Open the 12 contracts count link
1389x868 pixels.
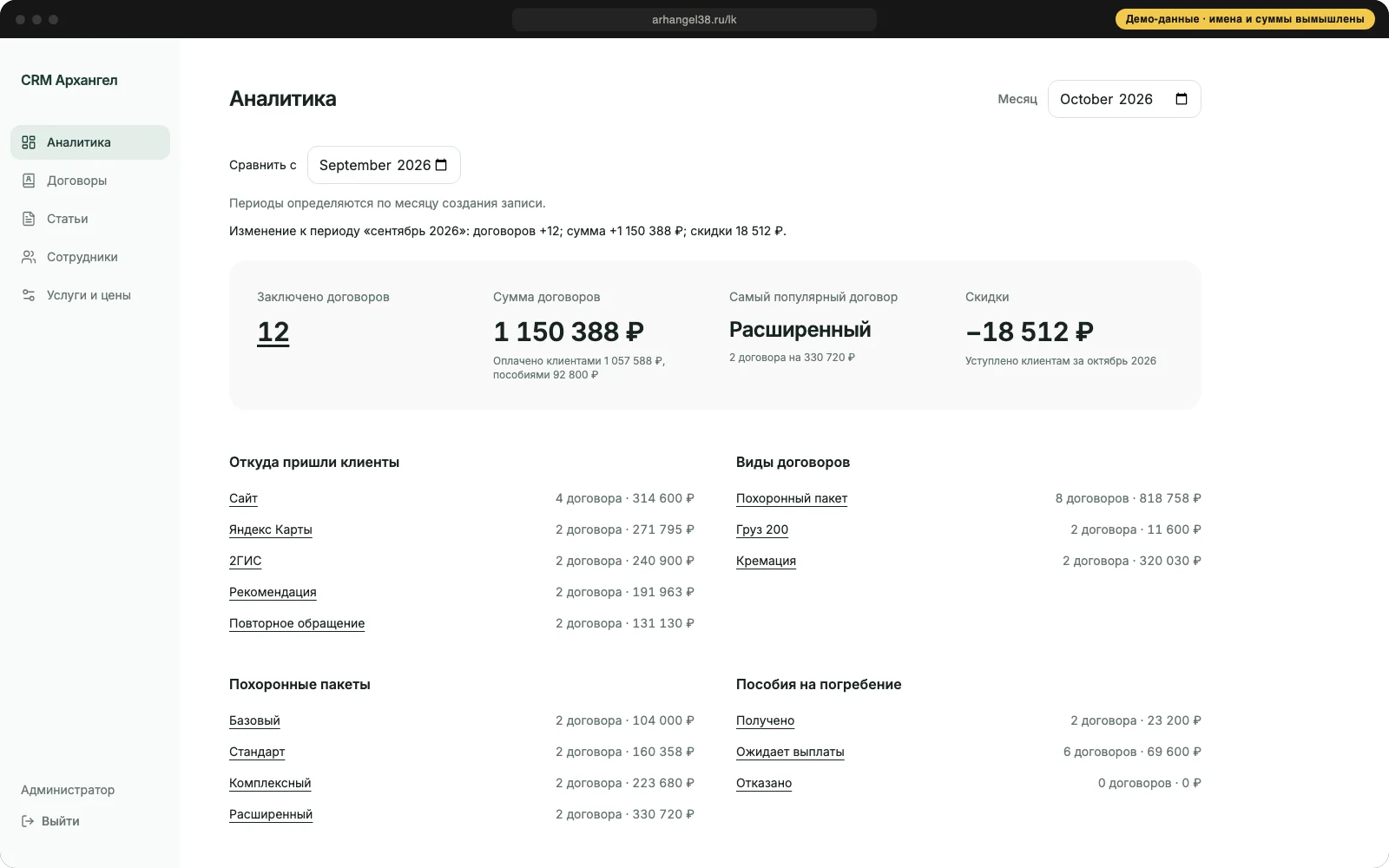pos(273,332)
